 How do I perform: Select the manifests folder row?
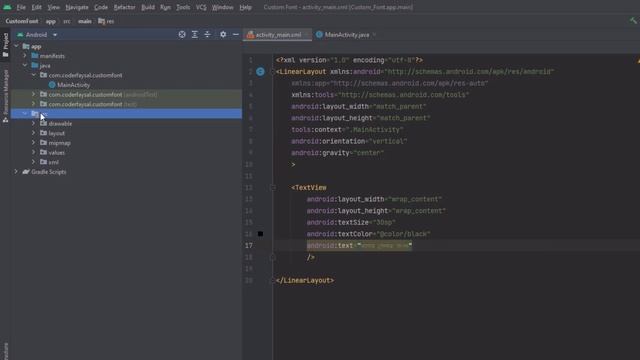coord(126,56)
